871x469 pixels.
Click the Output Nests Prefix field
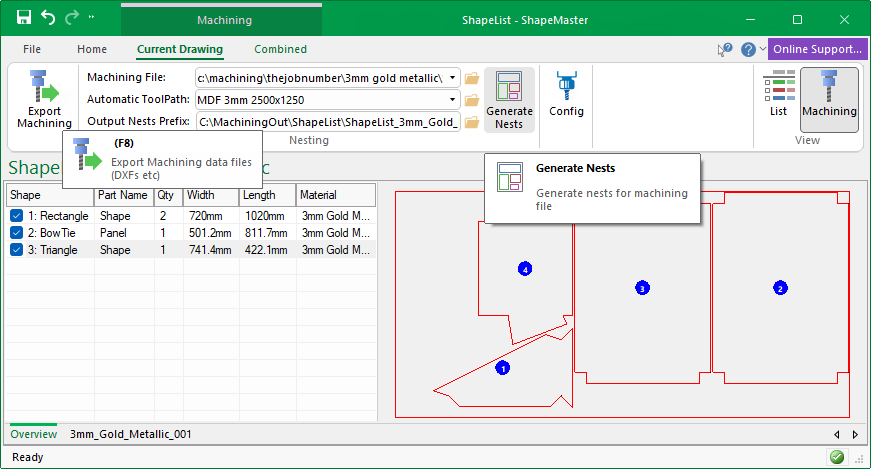pos(327,122)
